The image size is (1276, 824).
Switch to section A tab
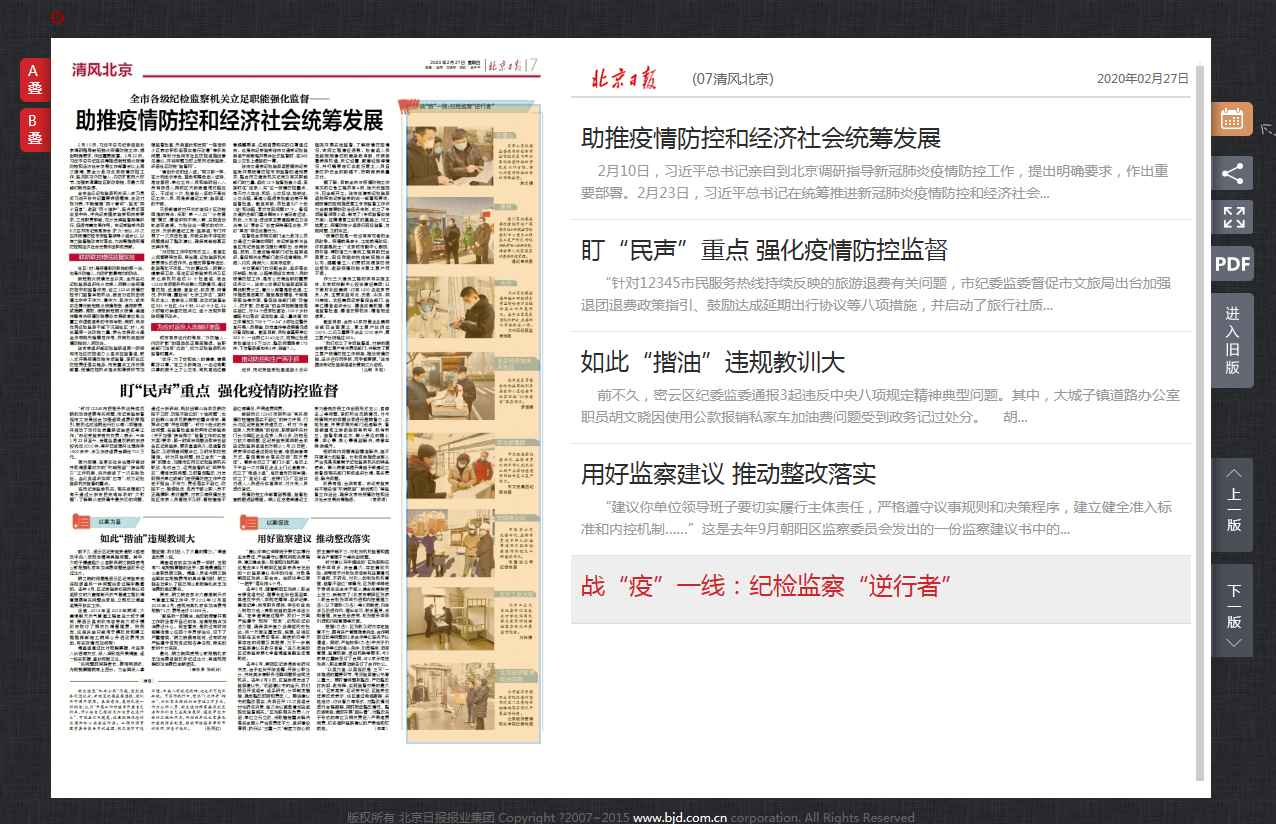[34, 80]
